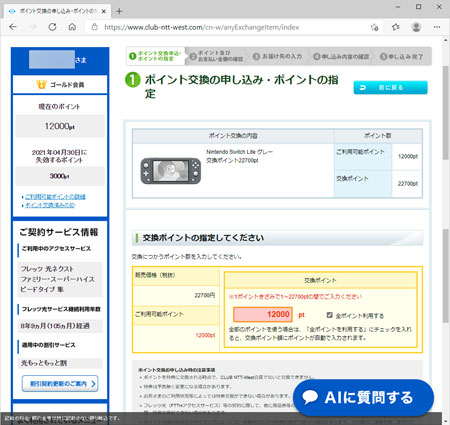This screenshot has width=450, height=425.
Task: Click the 前に戻る button
Action: (390, 88)
